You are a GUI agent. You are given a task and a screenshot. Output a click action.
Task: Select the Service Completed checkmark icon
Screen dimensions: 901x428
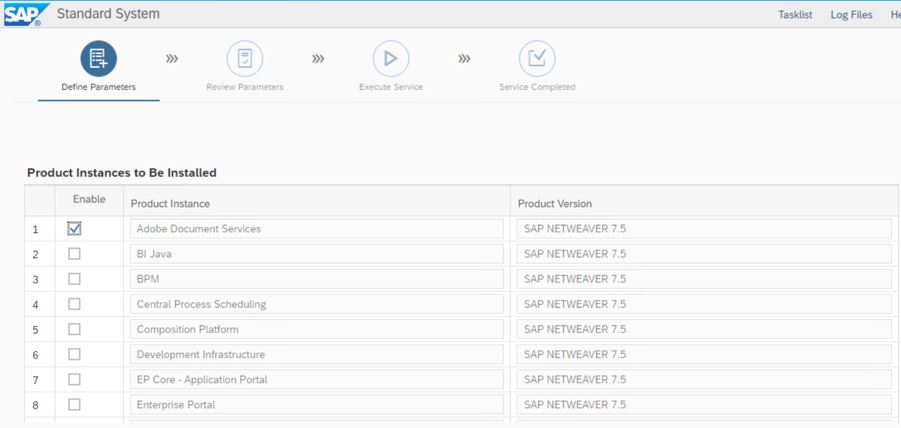tap(537, 59)
